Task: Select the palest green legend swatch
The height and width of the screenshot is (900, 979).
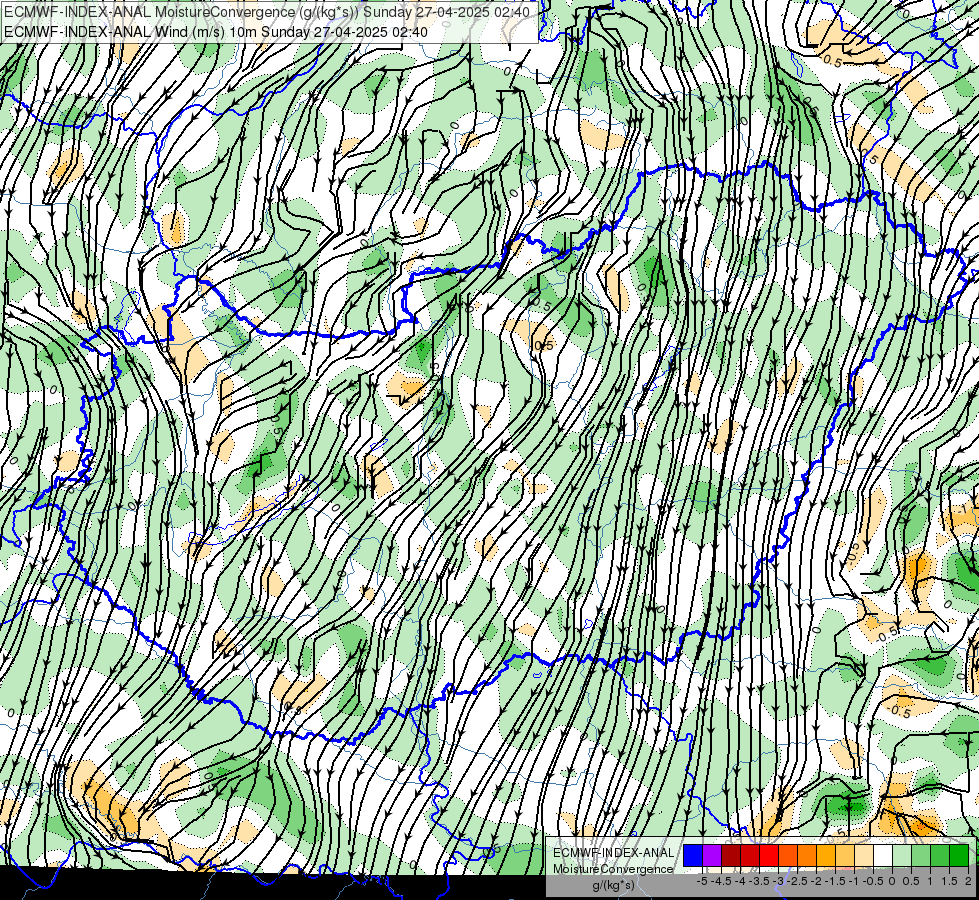Action: point(902,855)
